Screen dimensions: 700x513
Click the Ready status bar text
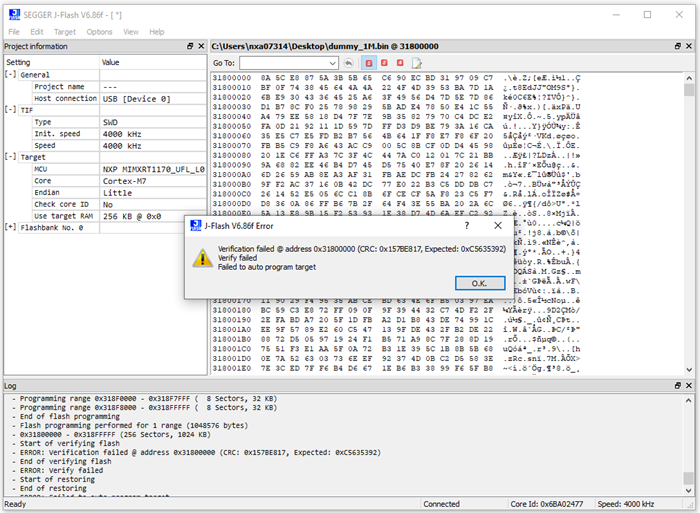click(x=15, y=504)
